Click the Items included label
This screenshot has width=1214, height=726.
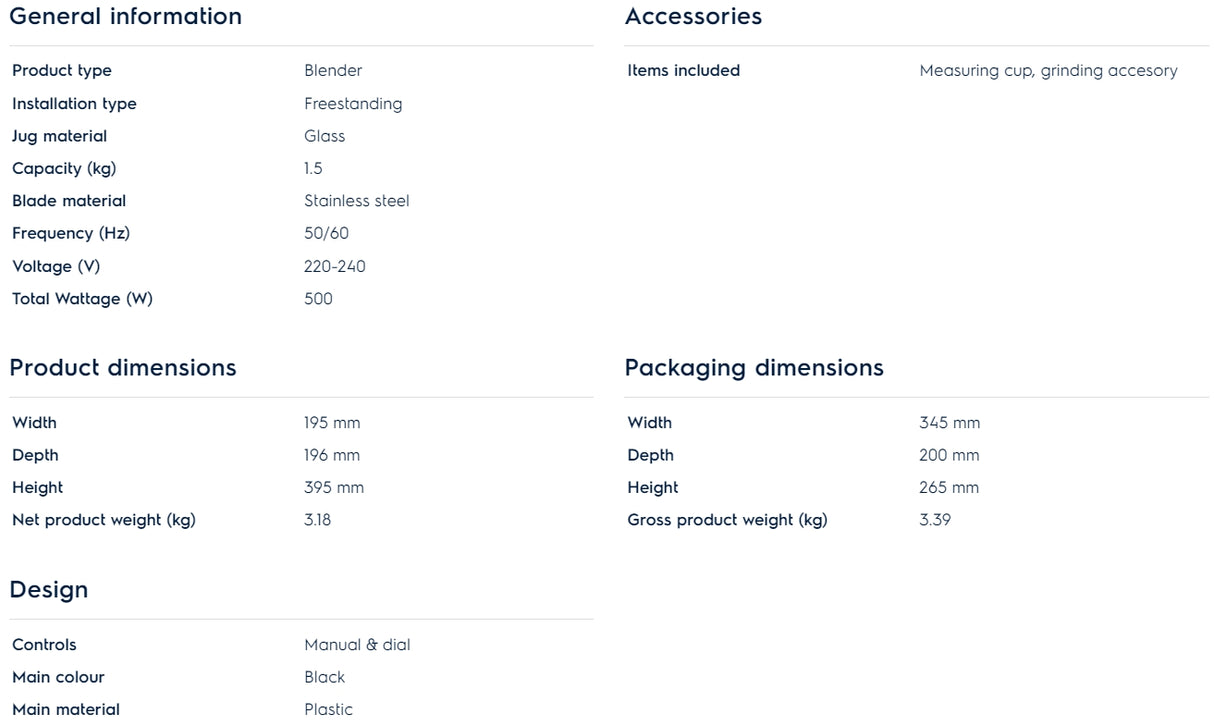[683, 71]
